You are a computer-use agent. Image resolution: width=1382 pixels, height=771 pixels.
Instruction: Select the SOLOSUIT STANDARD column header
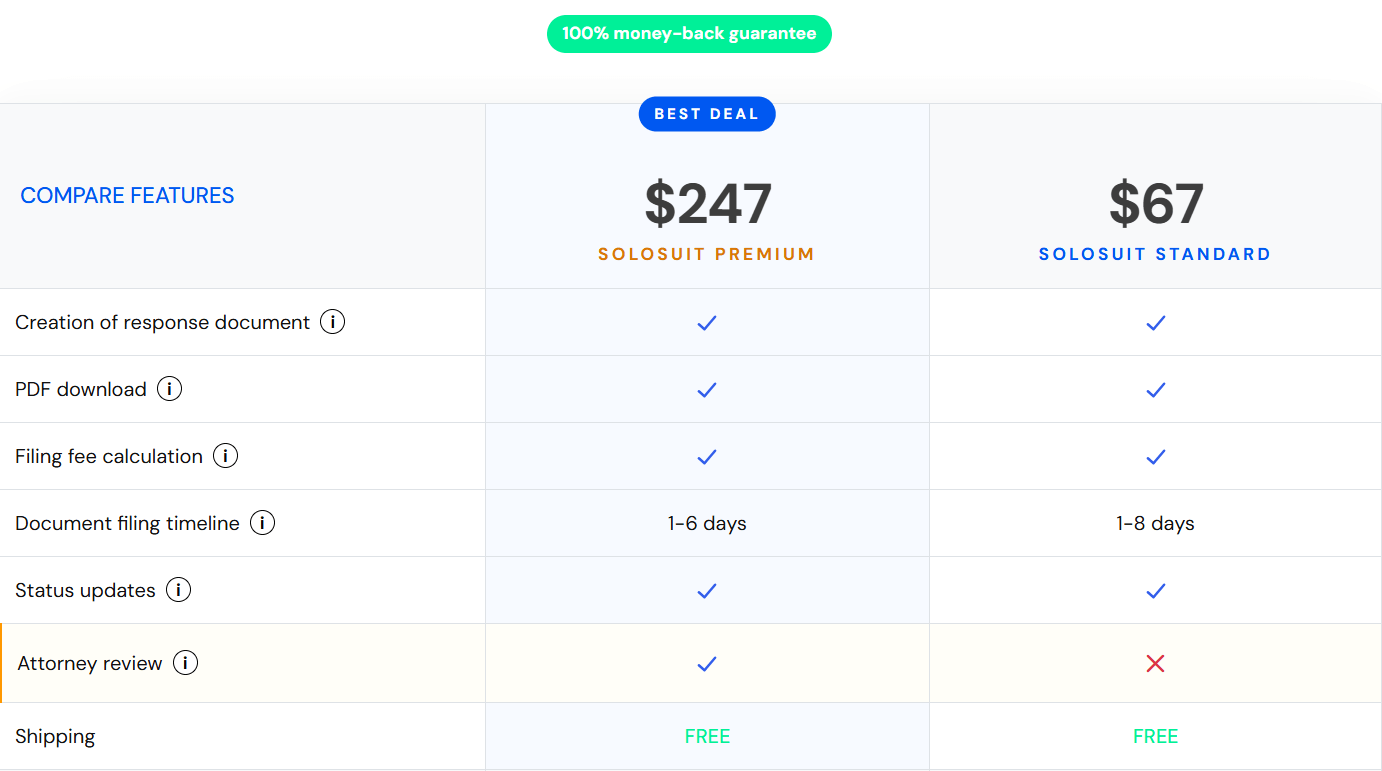click(x=1155, y=253)
